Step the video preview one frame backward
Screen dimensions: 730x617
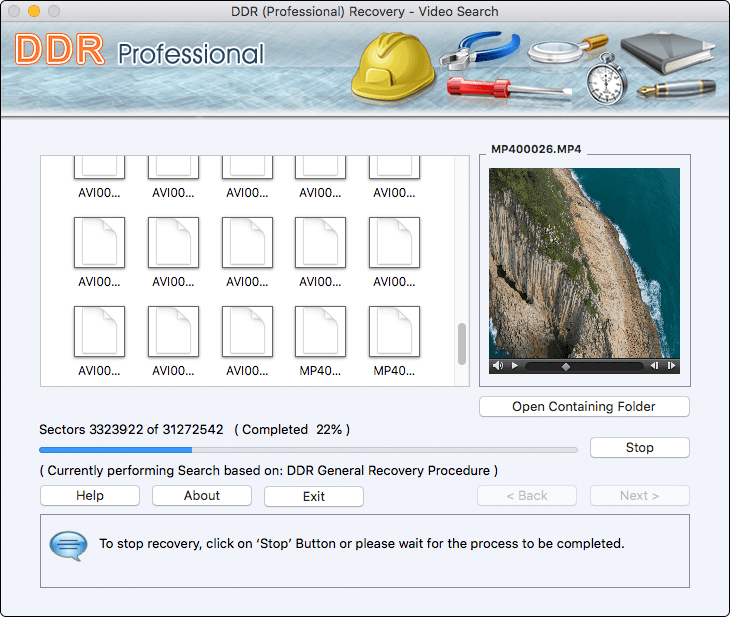pos(654,366)
